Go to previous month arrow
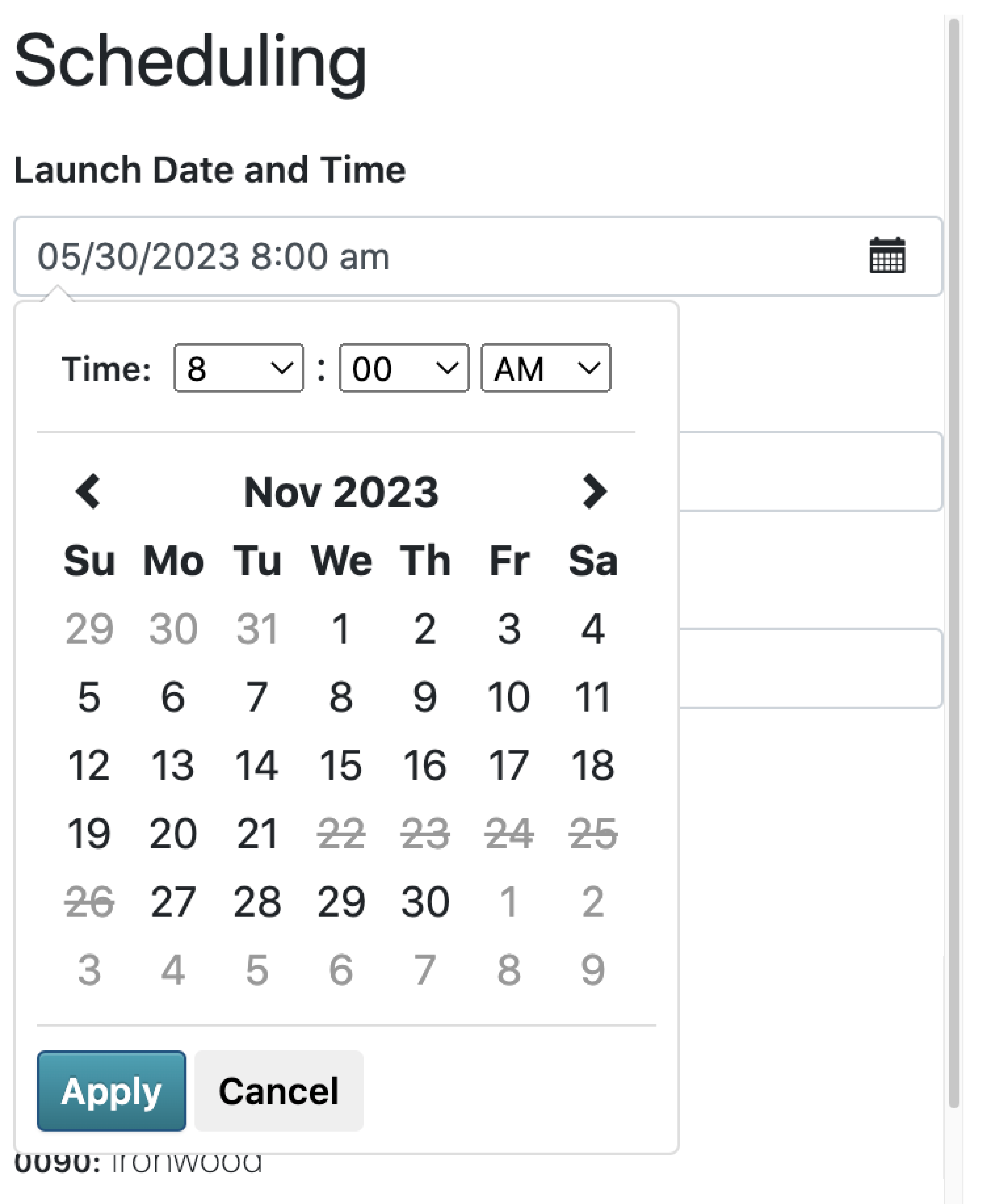Screen dimensions: 982x1204 point(88,491)
